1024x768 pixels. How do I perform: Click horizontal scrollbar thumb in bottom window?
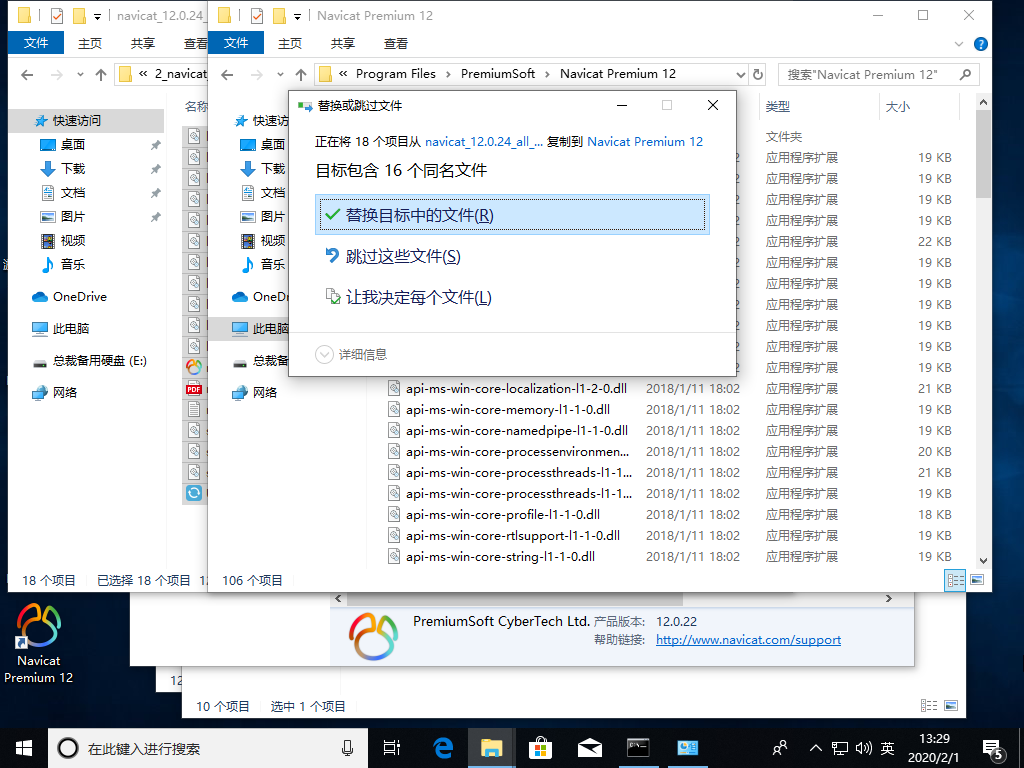[x=515, y=598]
